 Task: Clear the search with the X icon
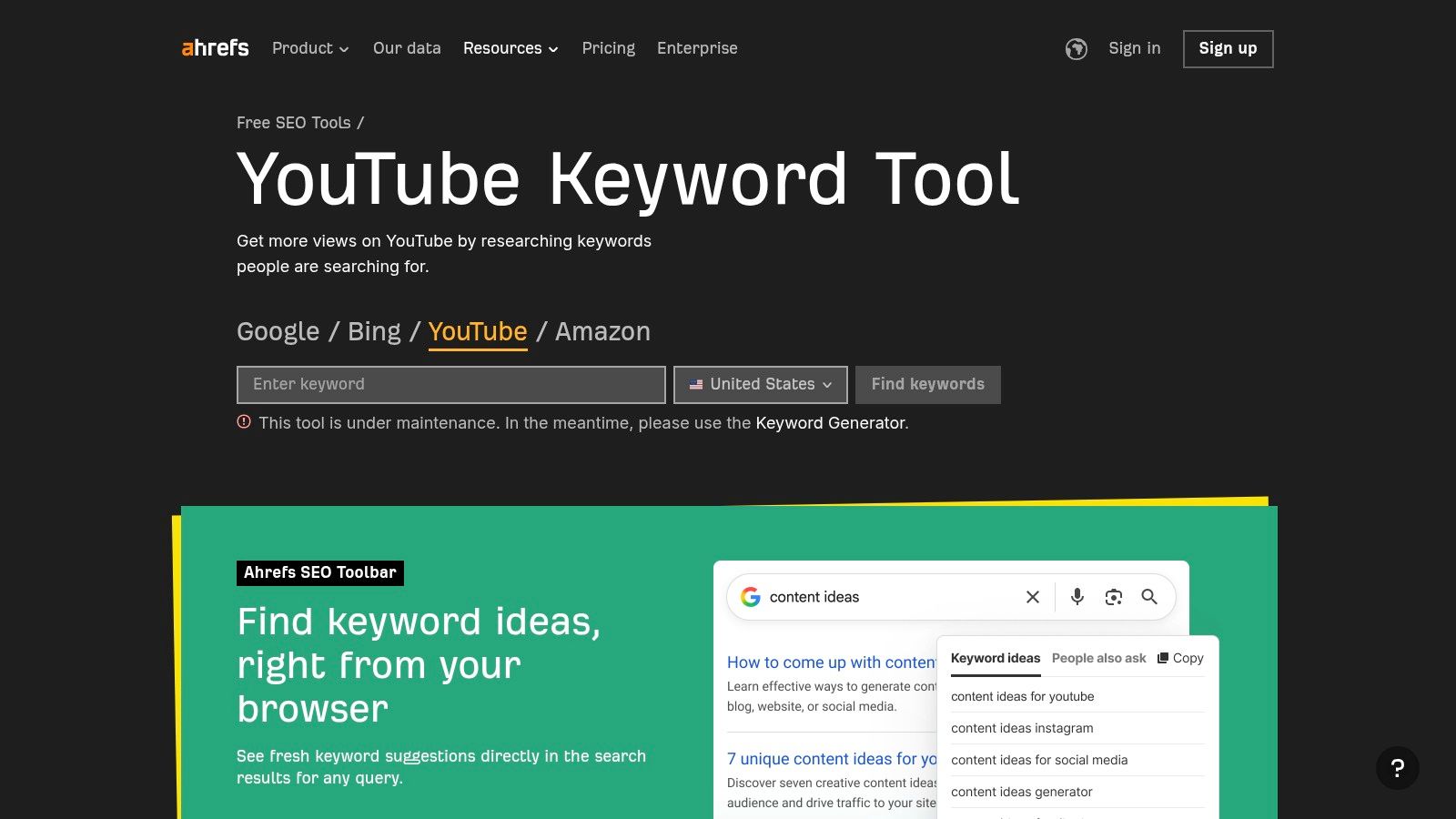pos(1032,597)
